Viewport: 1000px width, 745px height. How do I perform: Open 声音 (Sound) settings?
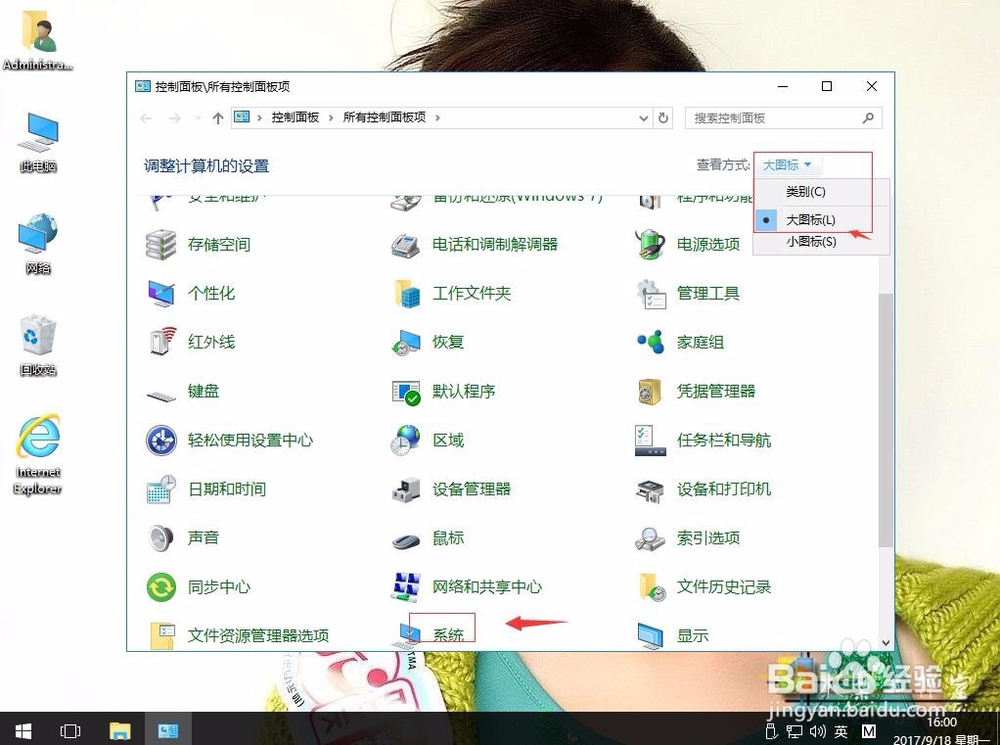pyautogui.click(x=203, y=537)
